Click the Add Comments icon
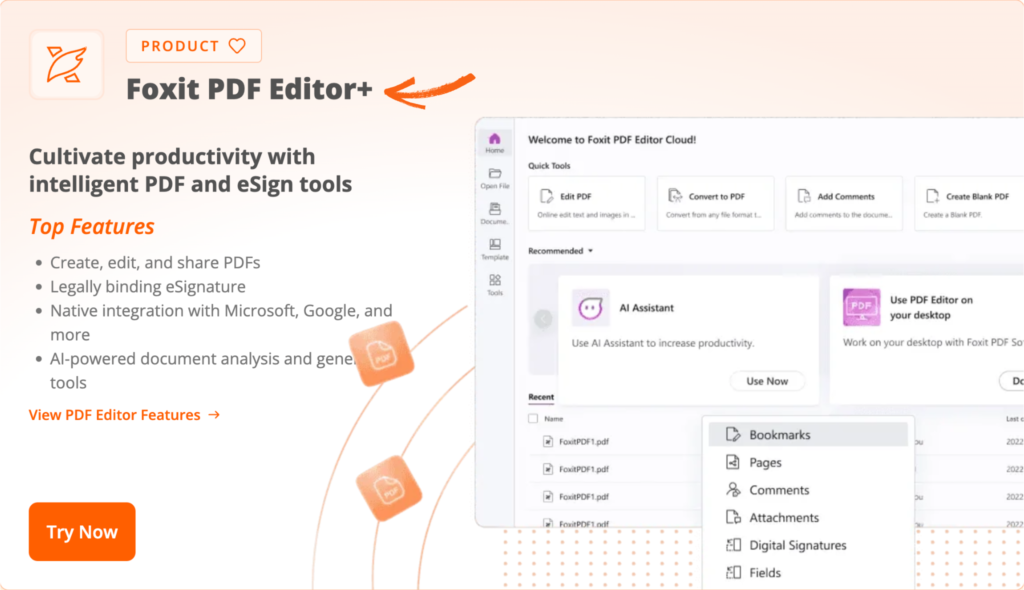 (x=804, y=196)
